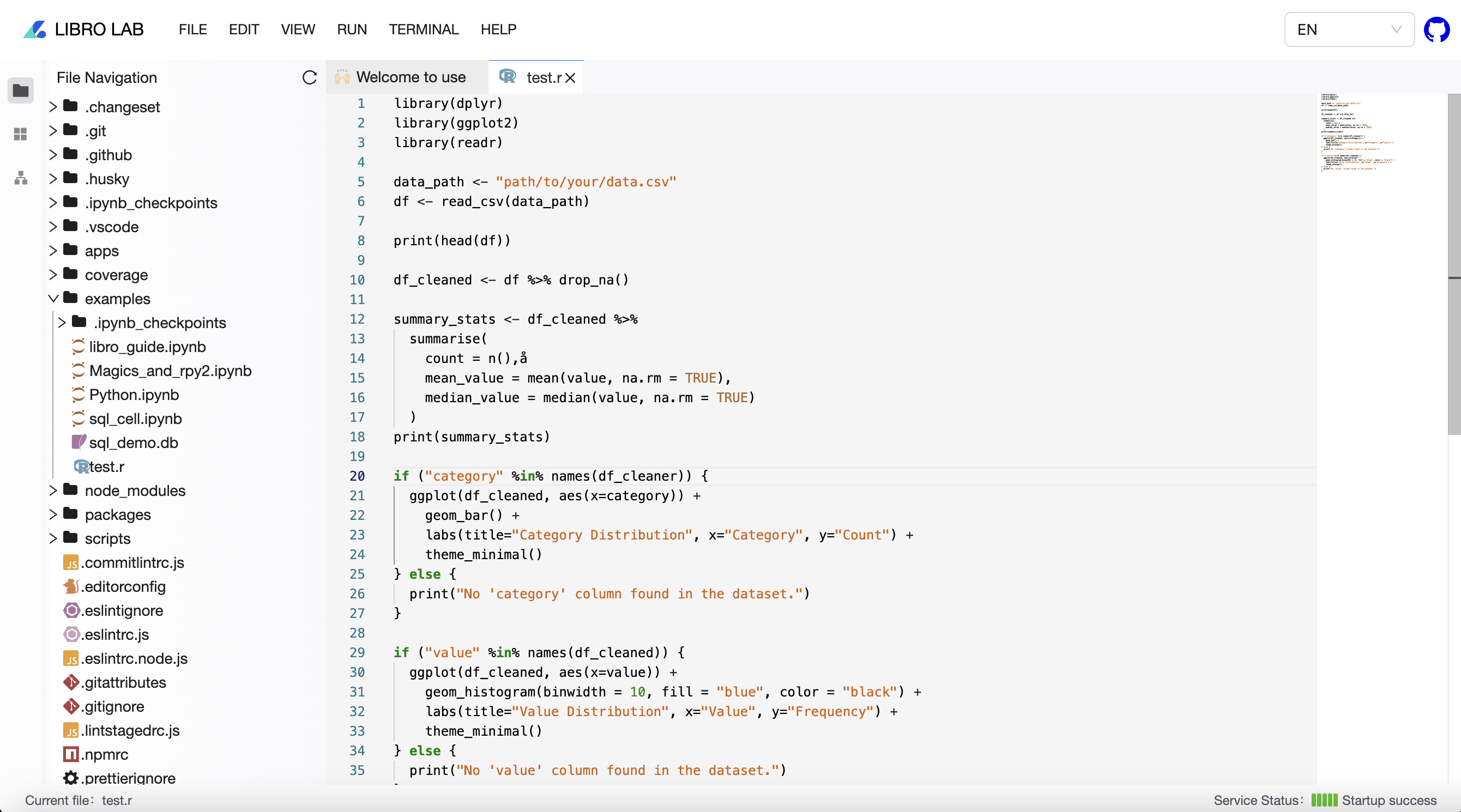Open the TERMINAL menu
The height and width of the screenshot is (812, 1461).
coord(423,29)
